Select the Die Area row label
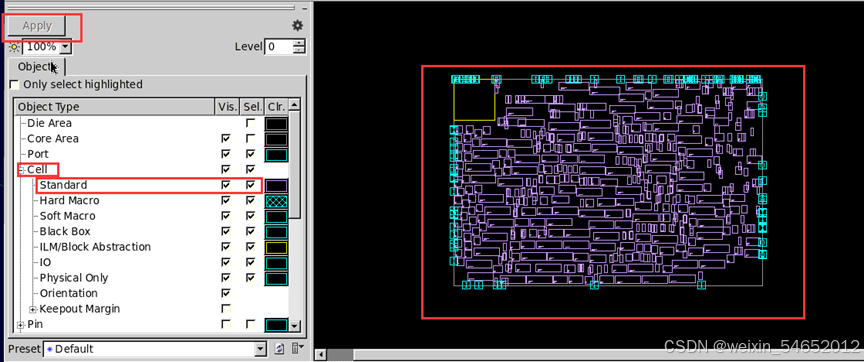 pos(49,123)
